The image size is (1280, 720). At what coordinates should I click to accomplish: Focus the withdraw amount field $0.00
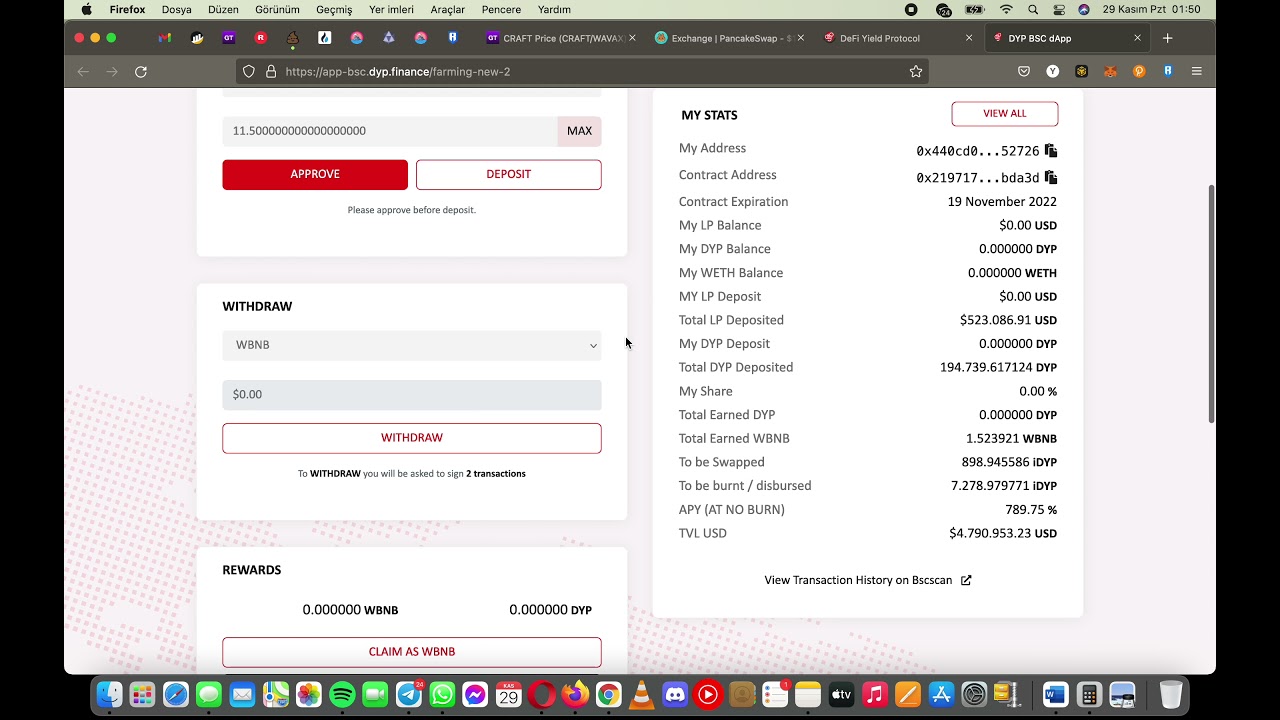412,395
